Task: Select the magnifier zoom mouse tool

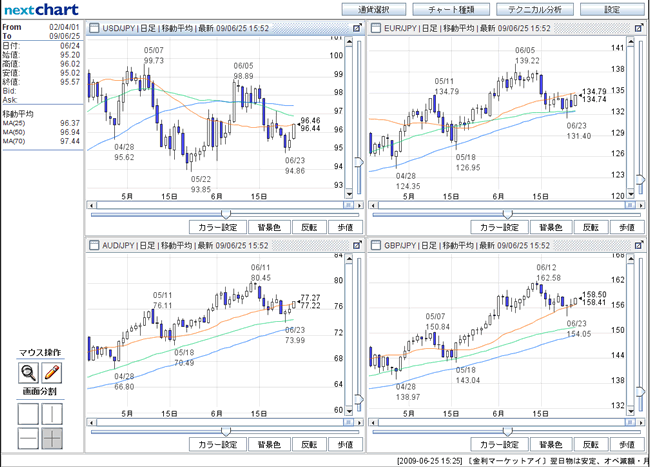Action: tap(28, 373)
